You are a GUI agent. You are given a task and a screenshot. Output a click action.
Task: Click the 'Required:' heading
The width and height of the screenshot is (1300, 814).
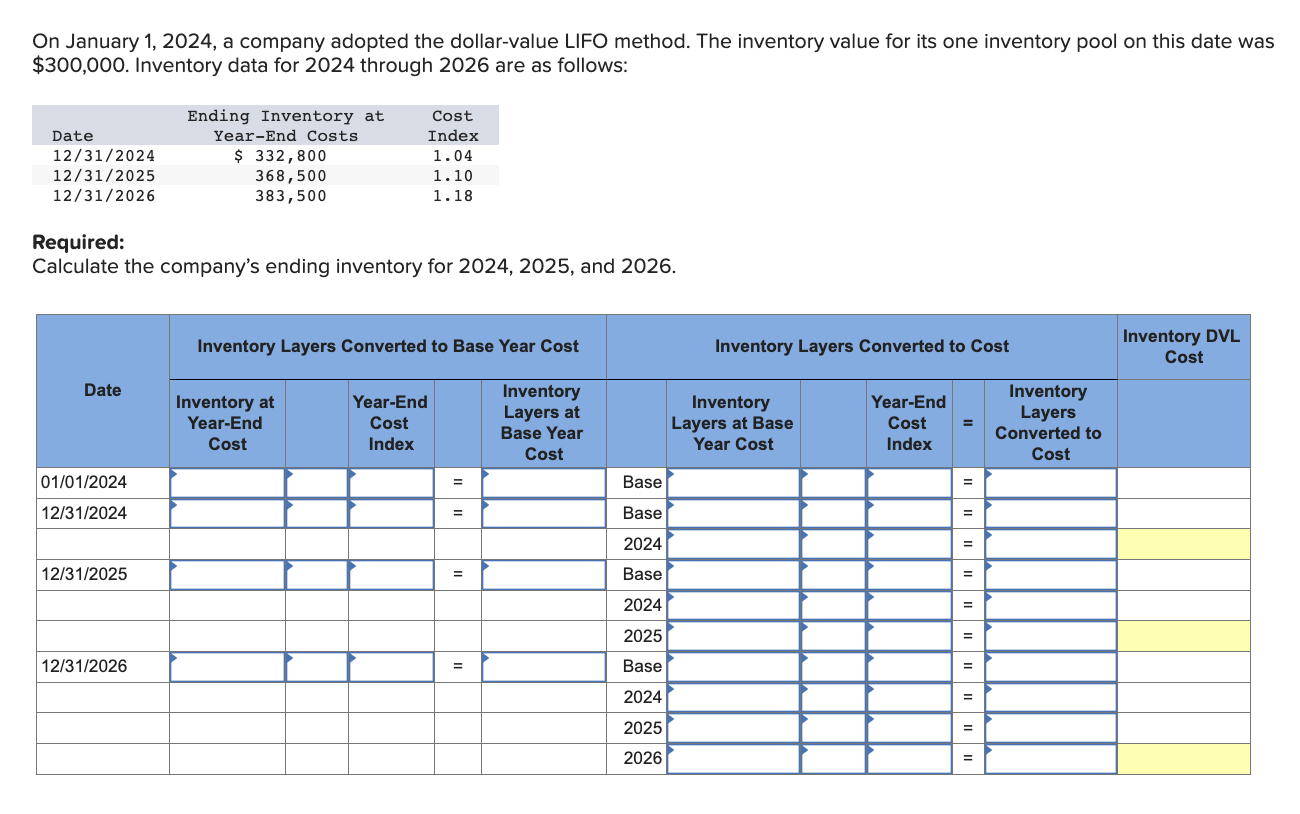(x=80, y=242)
